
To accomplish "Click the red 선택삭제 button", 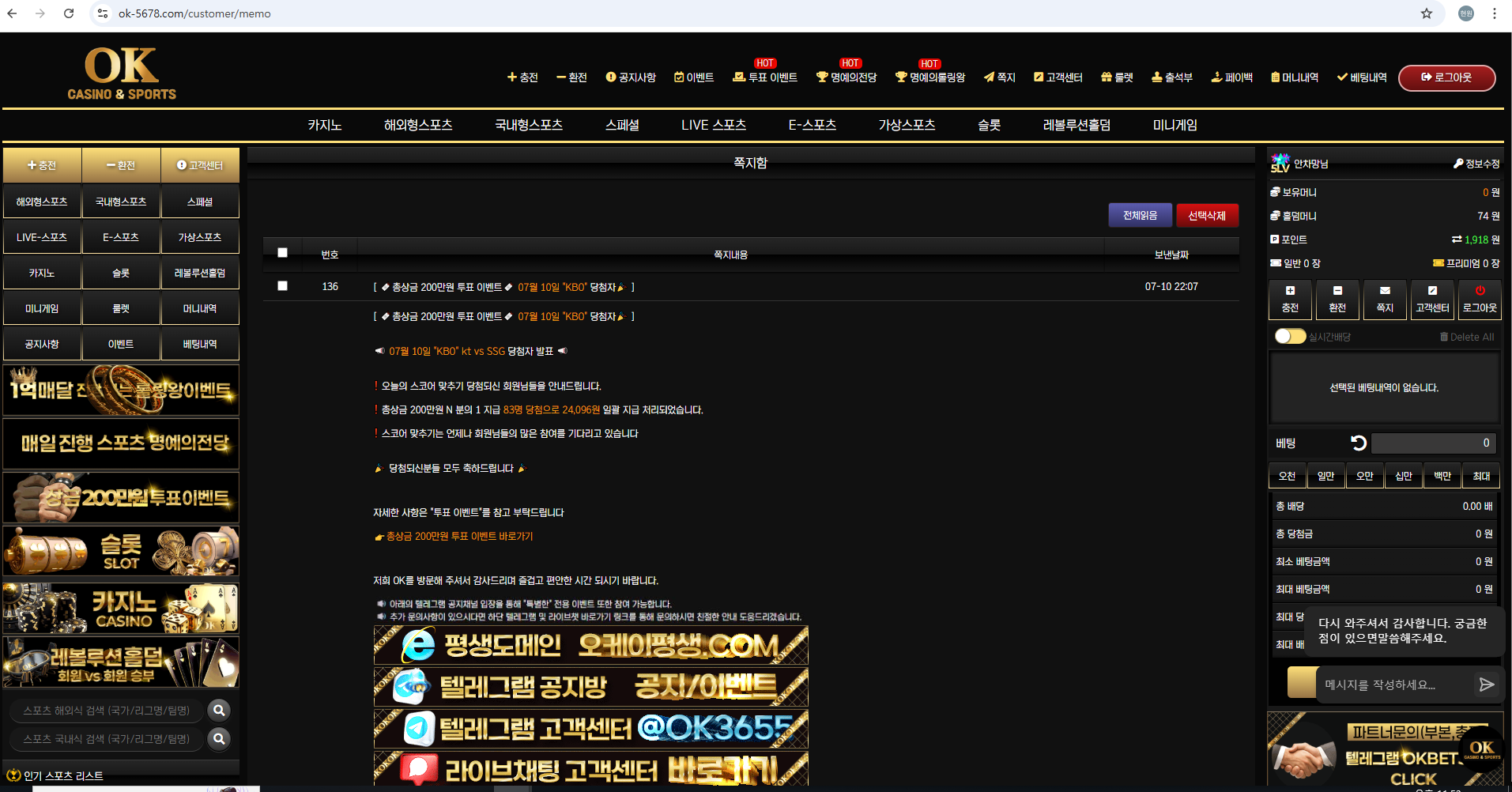I will 1207,215.
